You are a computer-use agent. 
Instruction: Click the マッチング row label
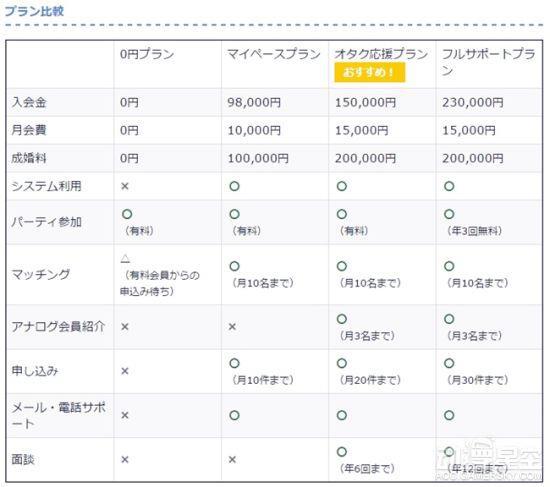[x=41, y=274]
